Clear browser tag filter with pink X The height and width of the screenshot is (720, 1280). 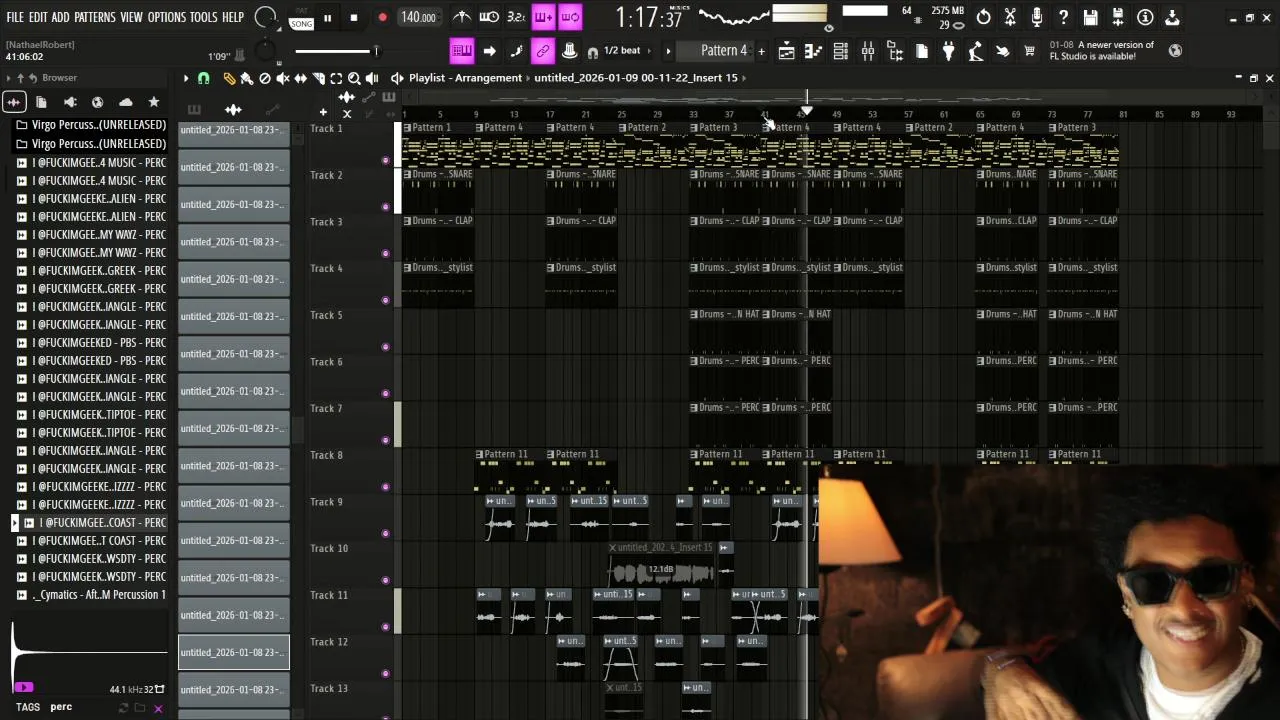click(x=158, y=708)
